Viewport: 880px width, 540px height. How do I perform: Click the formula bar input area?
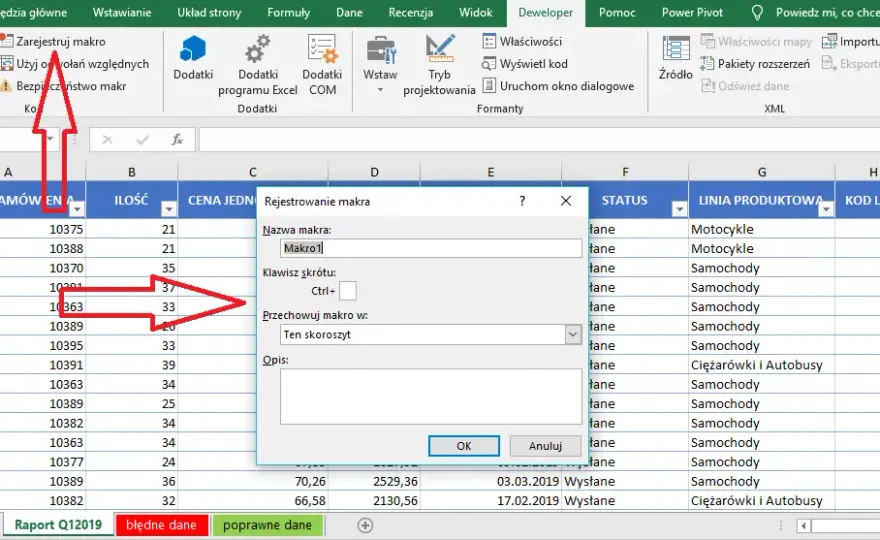(539, 140)
